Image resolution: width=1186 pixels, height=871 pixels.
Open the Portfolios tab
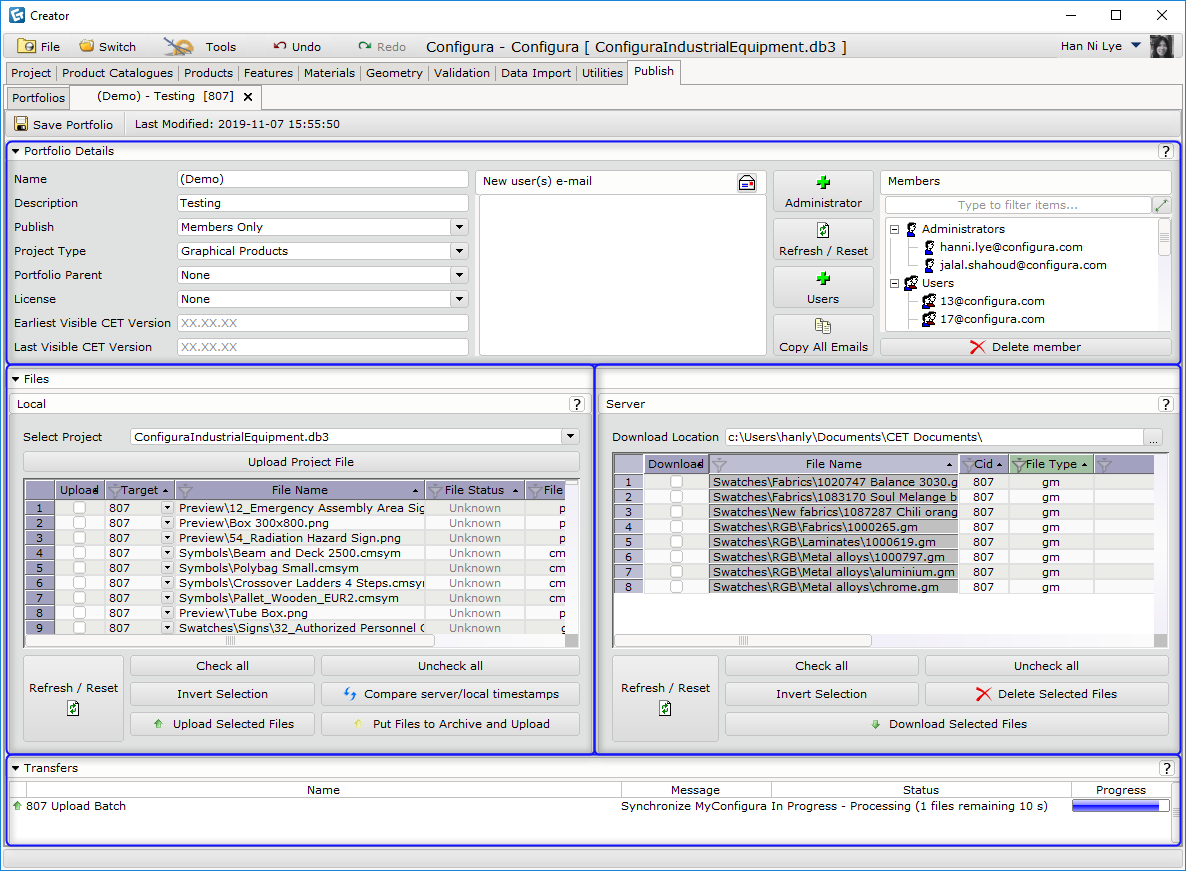pos(39,98)
